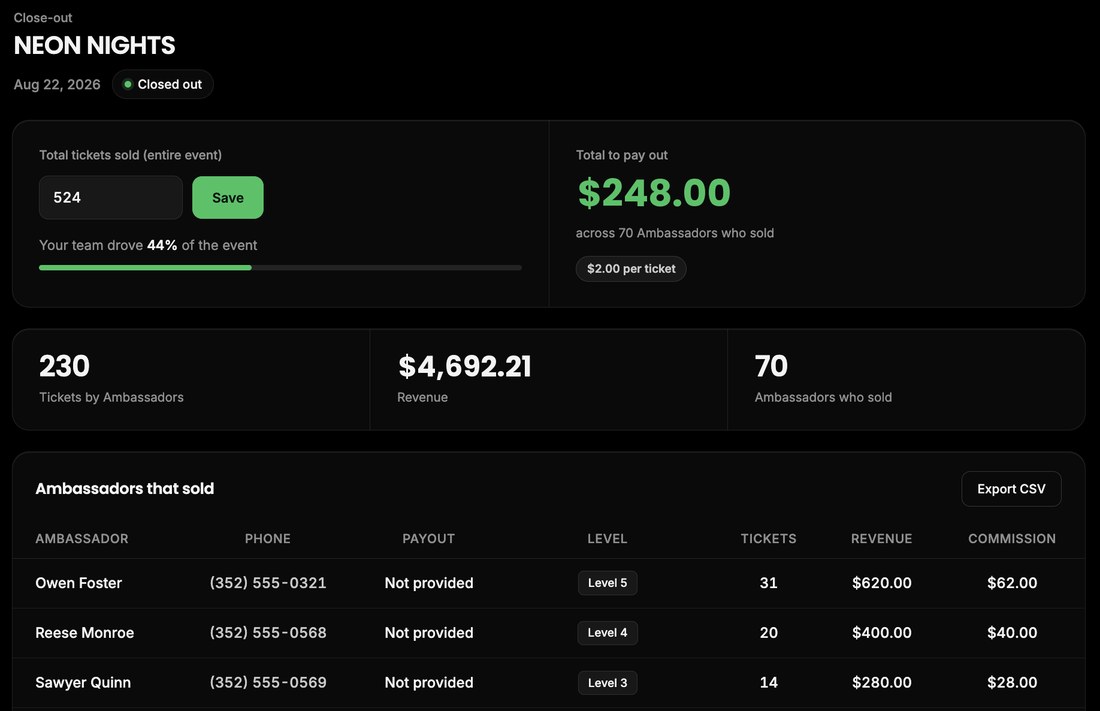Screen dimensions: 1100x711
Task: Click Sawyer Quinn's Not provided payout
Action: pos(429,682)
